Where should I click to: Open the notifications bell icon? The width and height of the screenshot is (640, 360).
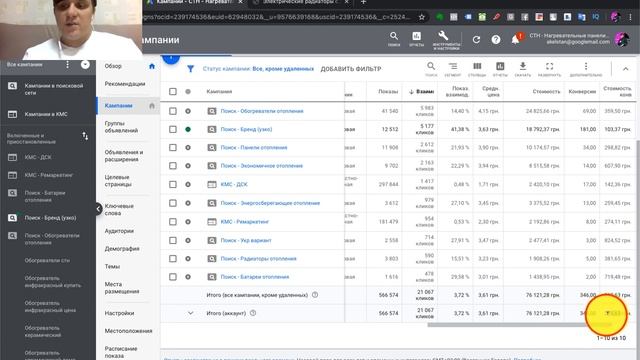(x=516, y=40)
